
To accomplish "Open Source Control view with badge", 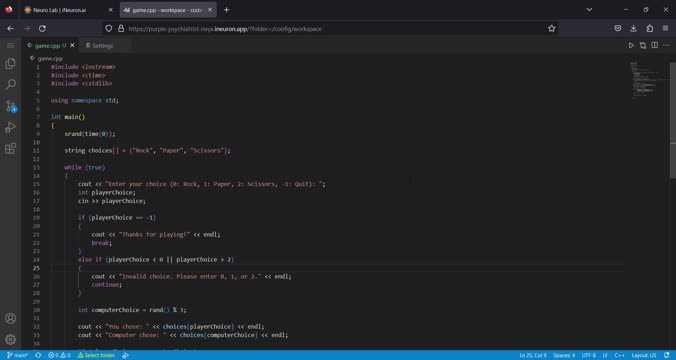I will (10, 106).
